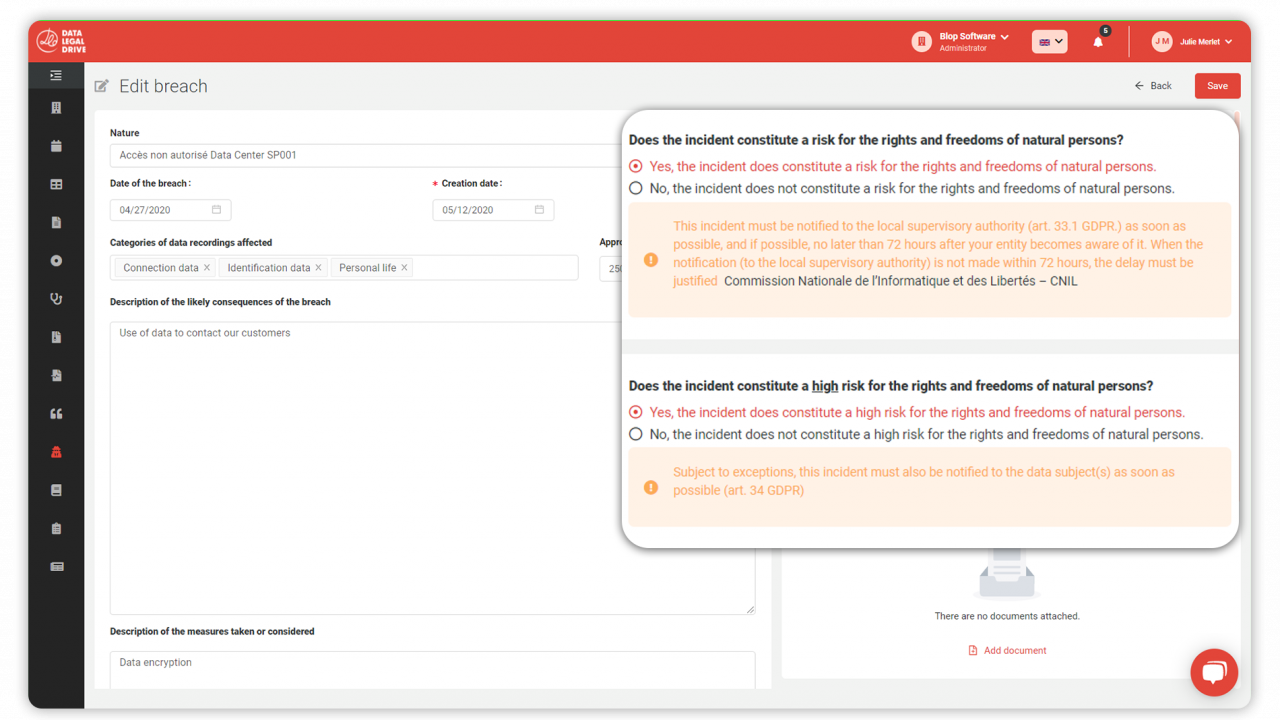This screenshot has height=720, width=1280.
Task: Remove the Connection data tag
Action: [207, 268]
